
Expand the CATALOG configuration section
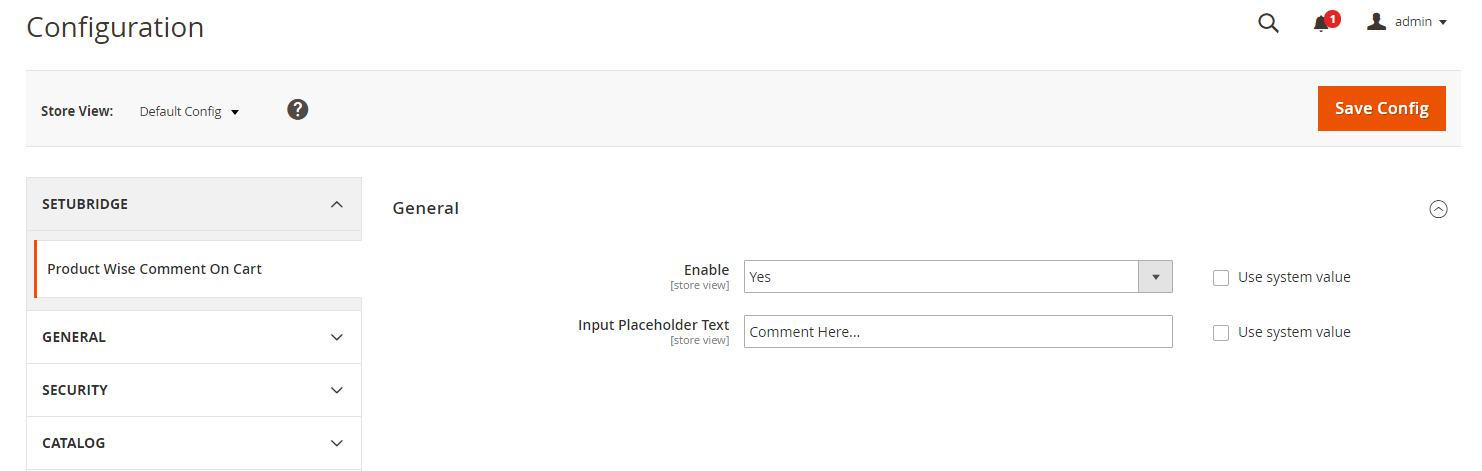click(x=337, y=443)
